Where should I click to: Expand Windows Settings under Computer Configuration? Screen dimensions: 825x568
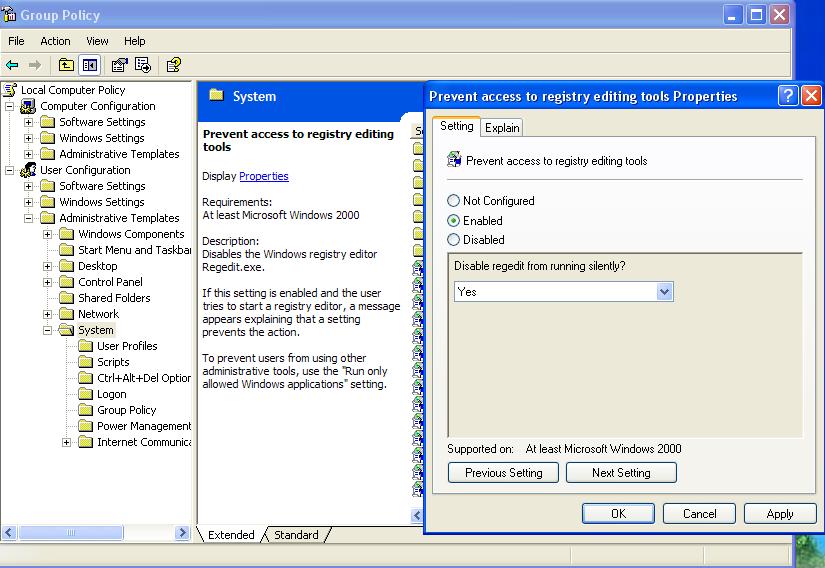28,138
